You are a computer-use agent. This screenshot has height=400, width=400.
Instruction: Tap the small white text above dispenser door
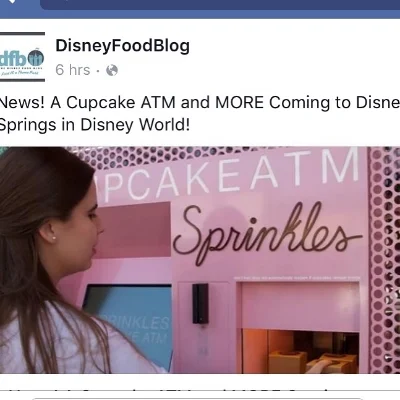coord(297,277)
